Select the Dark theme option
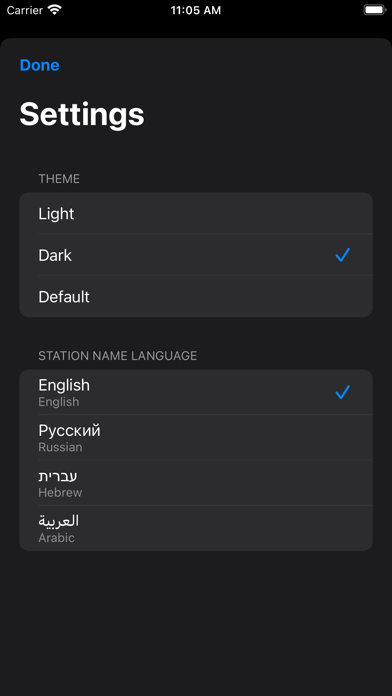The width and height of the screenshot is (392, 696). click(x=196, y=255)
